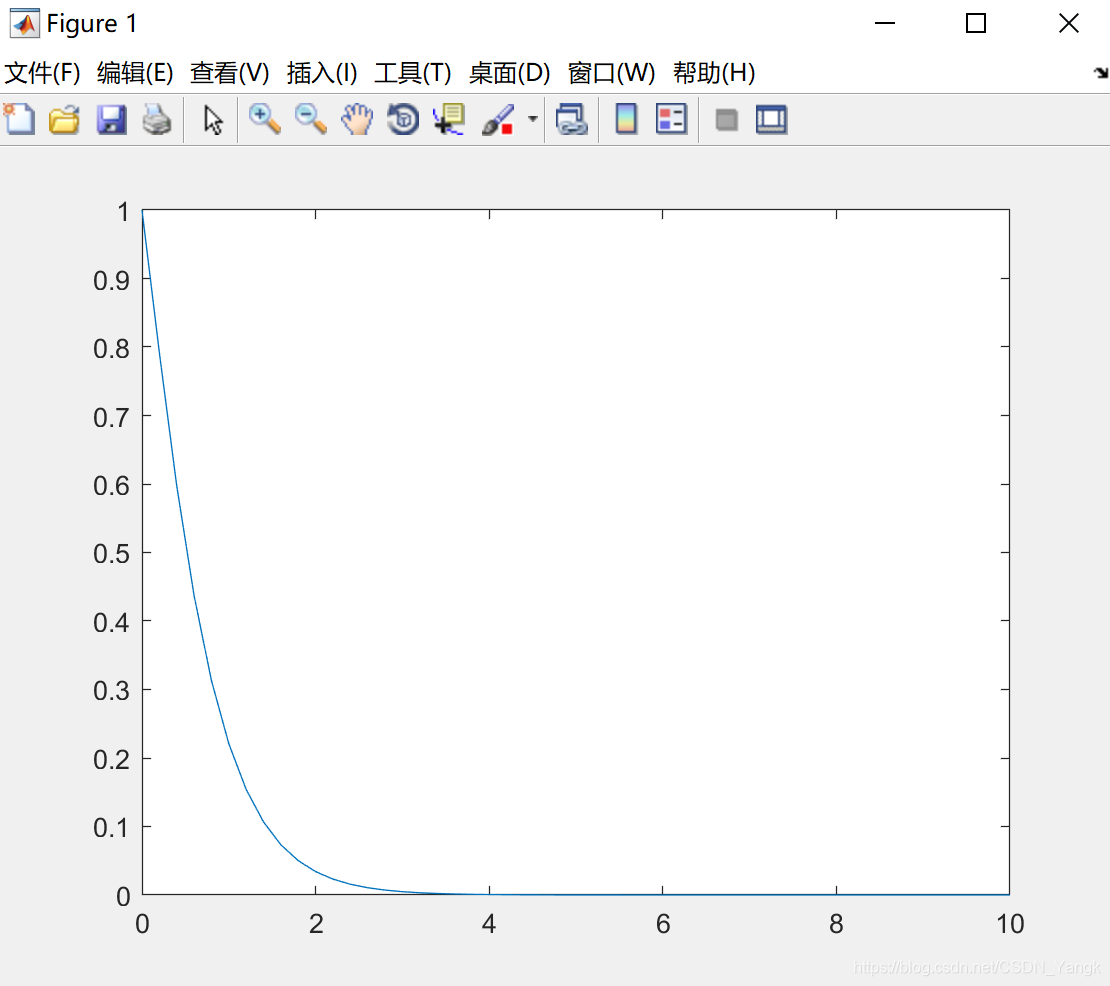1110x986 pixels.
Task: Minimize the Figure 1 window
Action: click(885, 23)
